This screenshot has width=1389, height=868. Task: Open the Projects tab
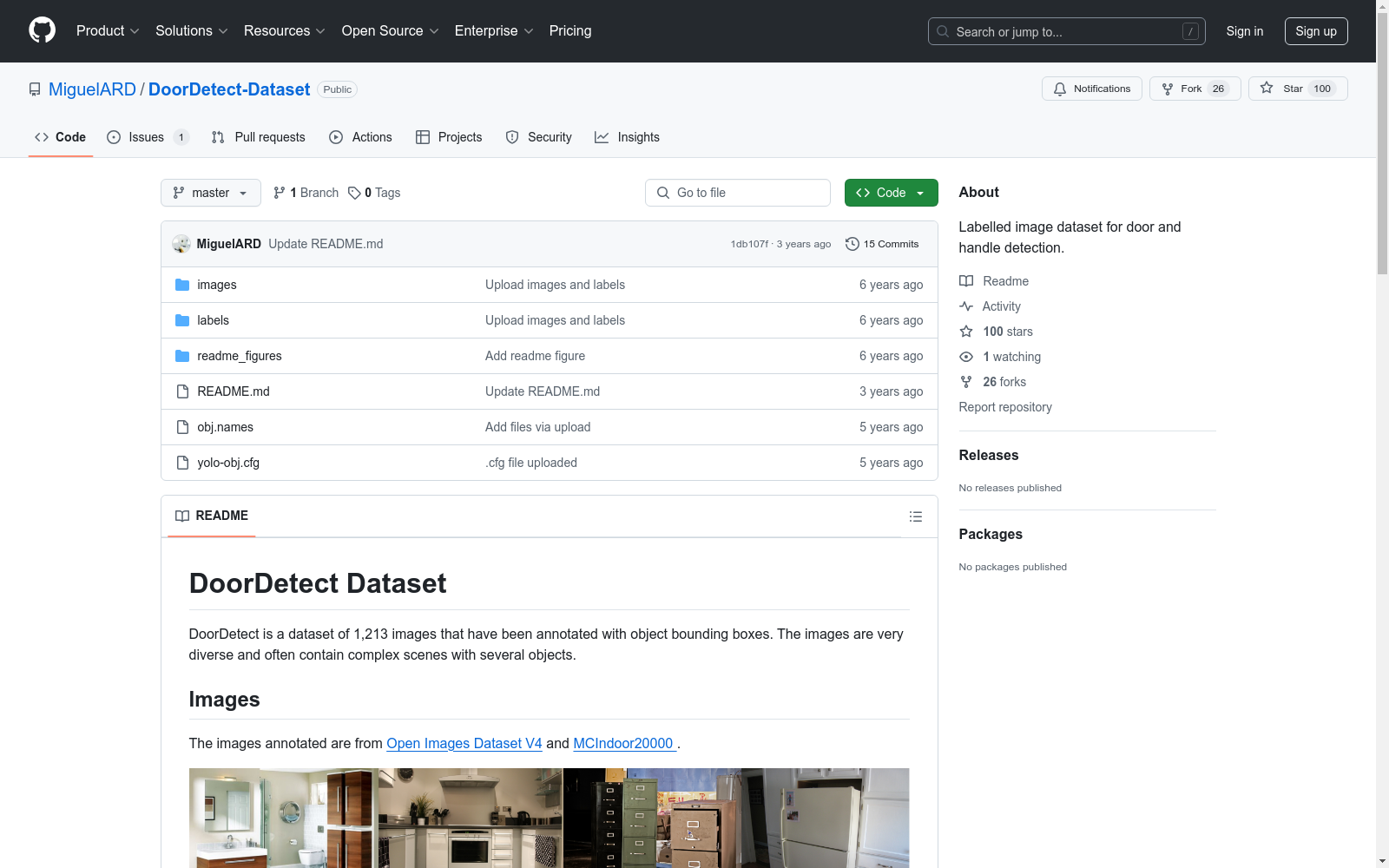[x=449, y=137]
